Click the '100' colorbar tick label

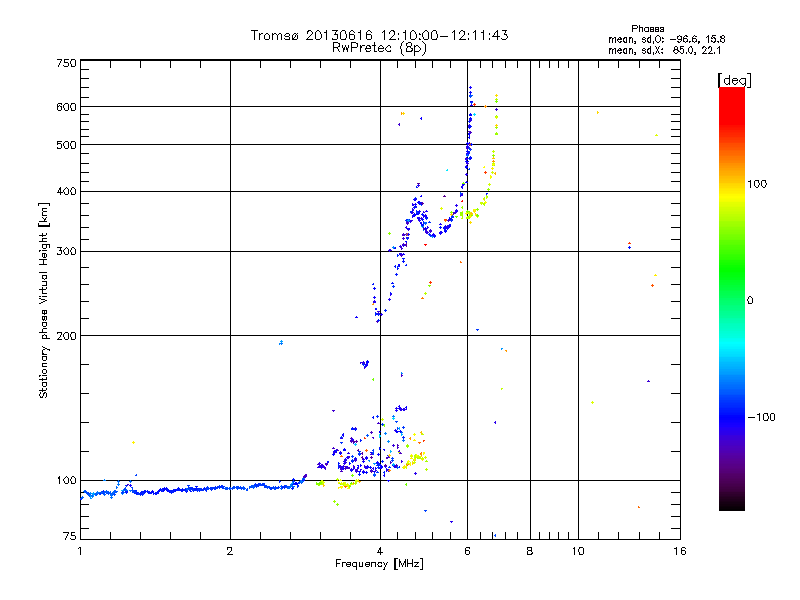757,184
